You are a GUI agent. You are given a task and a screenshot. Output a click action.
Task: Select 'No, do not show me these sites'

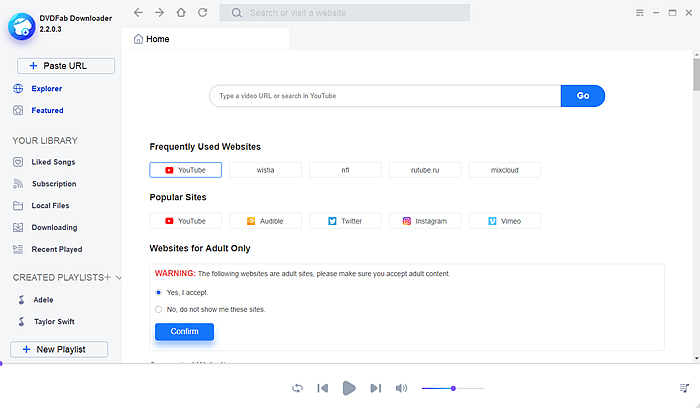coord(159,309)
